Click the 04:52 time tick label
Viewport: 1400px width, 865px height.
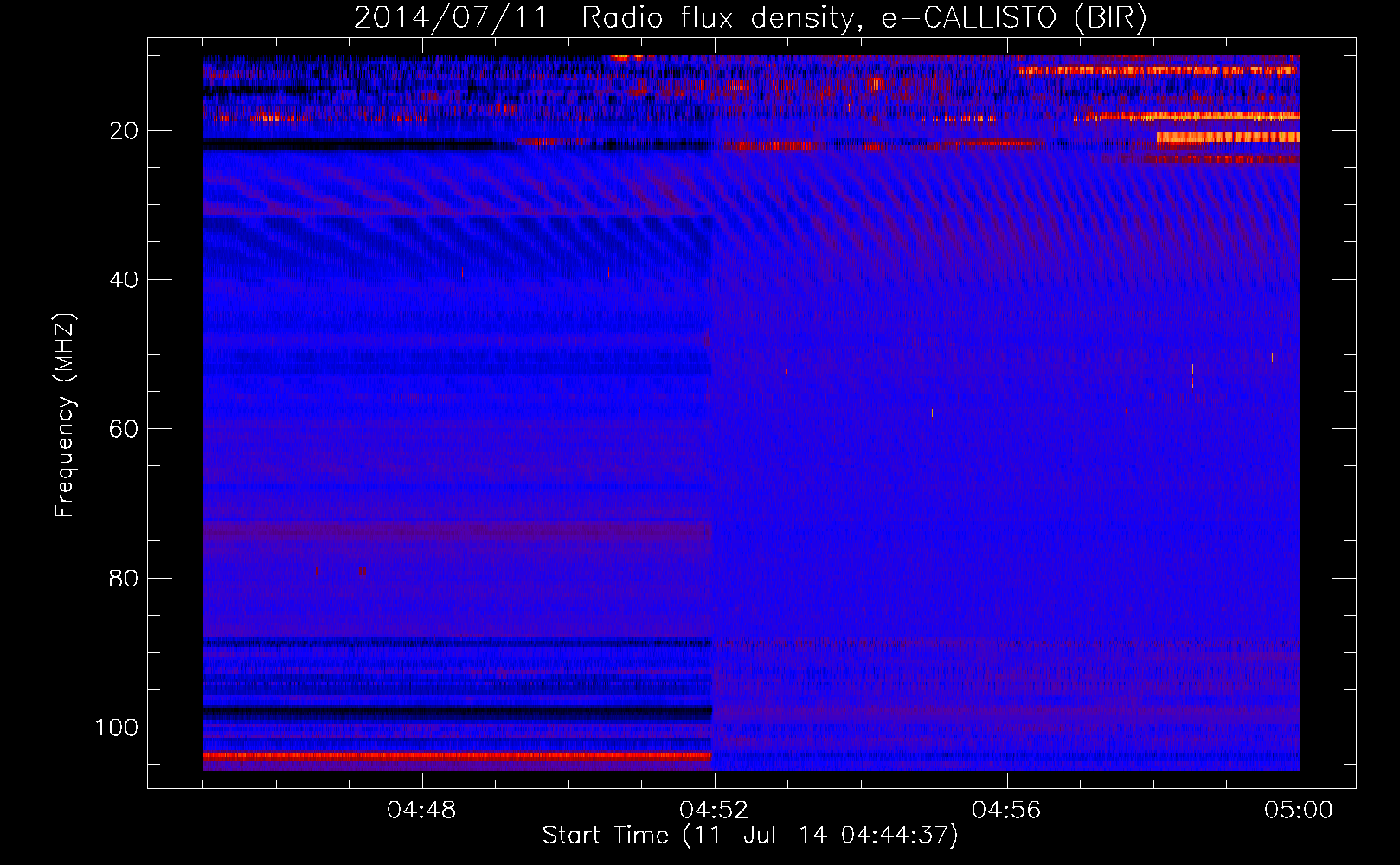pos(714,811)
